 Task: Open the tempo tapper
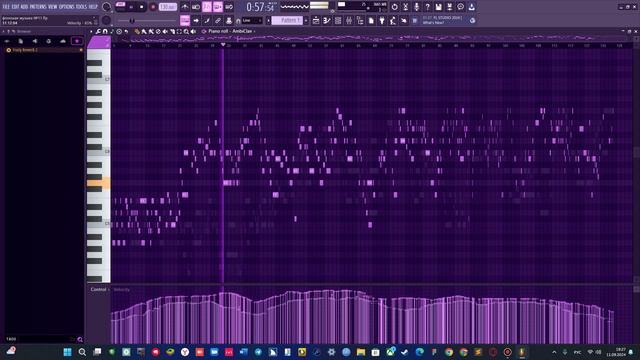click(393, 20)
